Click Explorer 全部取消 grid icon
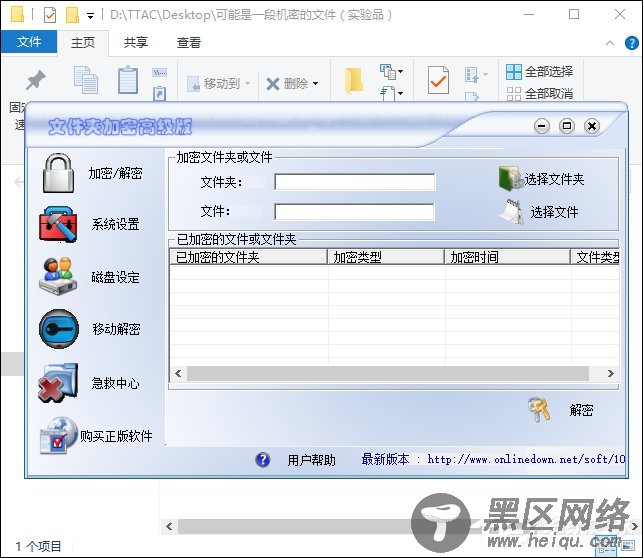 (514, 93)
